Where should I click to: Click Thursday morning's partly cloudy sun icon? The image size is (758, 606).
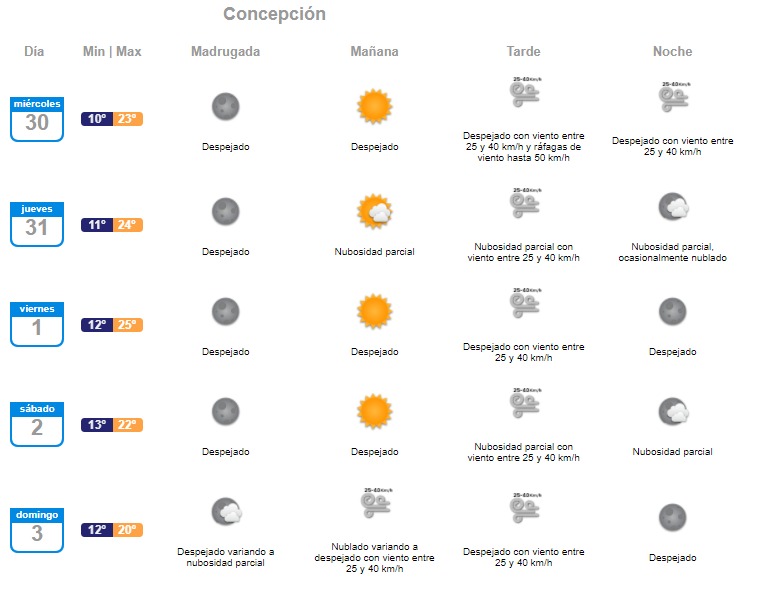375,210
